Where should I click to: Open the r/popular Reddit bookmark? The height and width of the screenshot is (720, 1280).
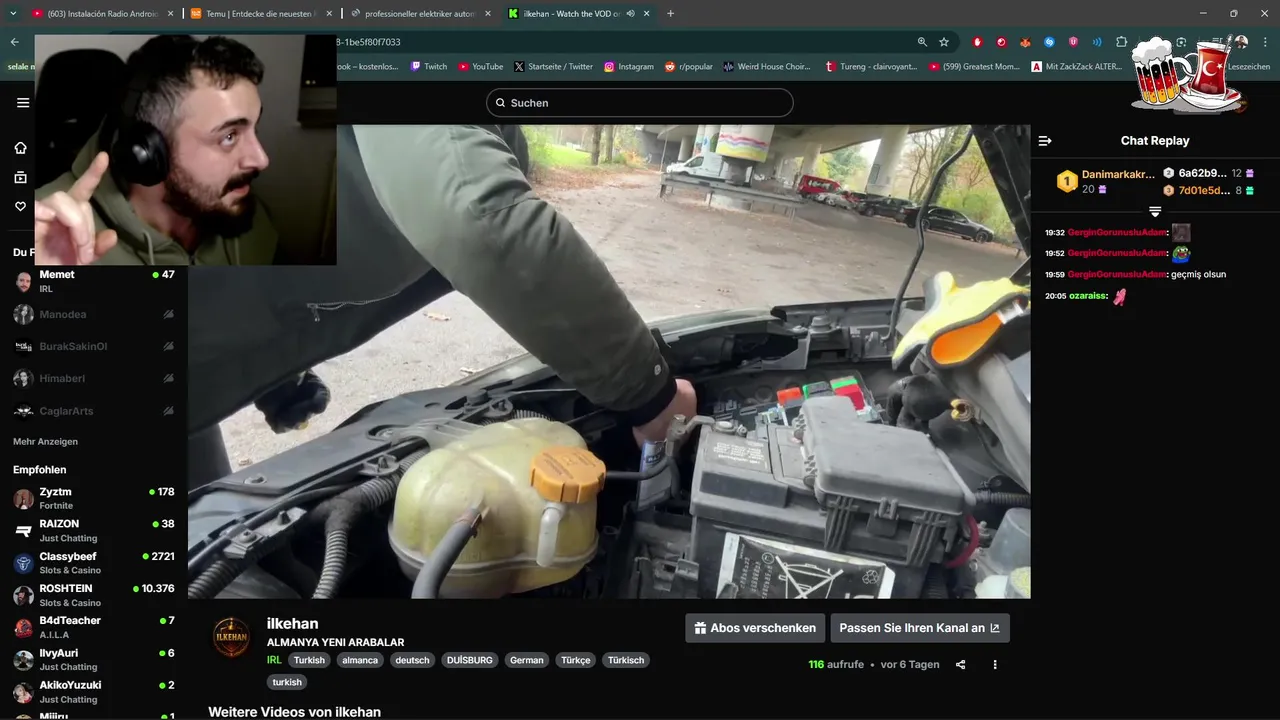click(689, 67)
